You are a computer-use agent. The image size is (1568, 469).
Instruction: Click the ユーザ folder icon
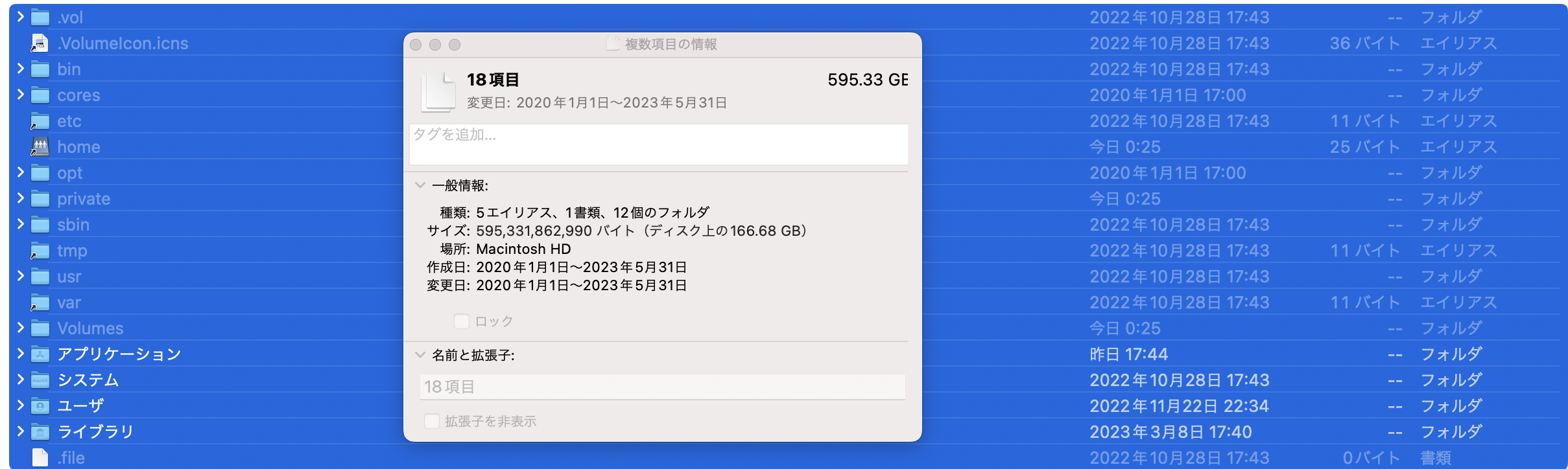[x=40, y=406]
